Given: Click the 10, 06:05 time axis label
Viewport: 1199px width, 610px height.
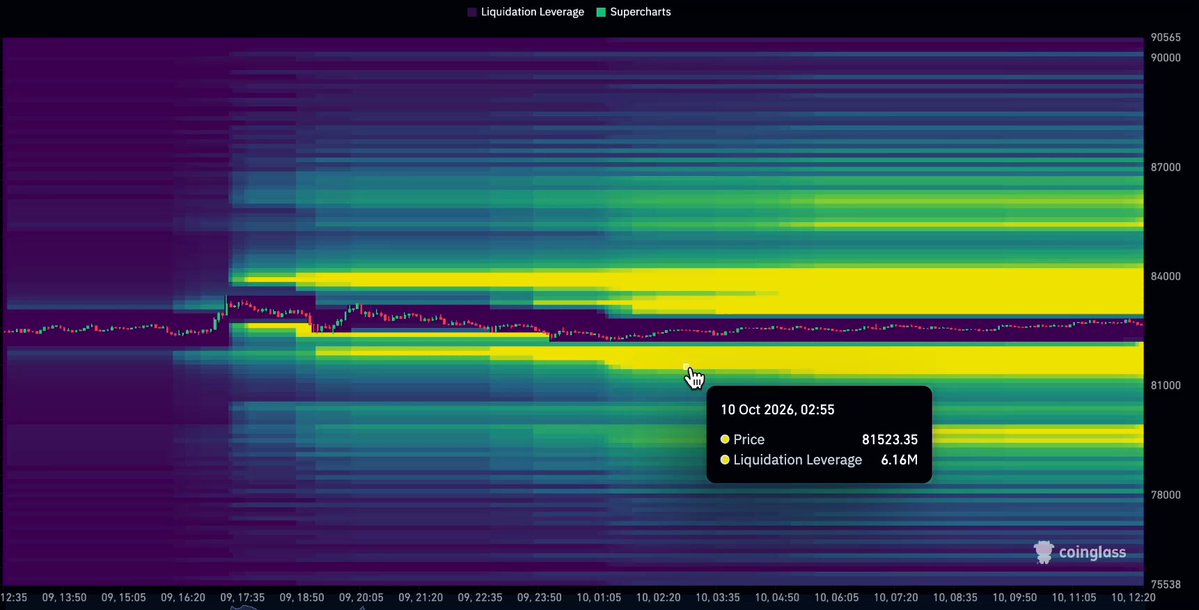Looking at the screenshot, I should click(x=836, y=598).
